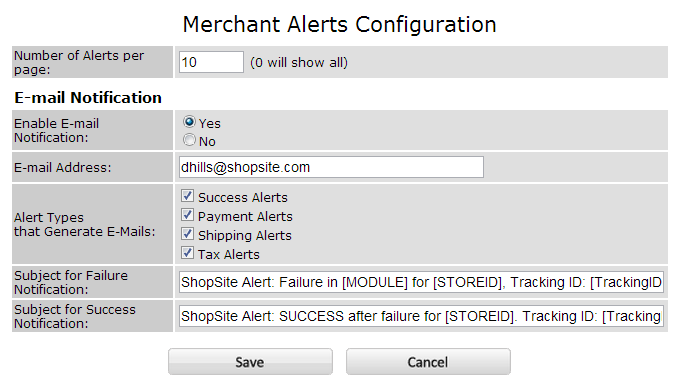The width and height of the screenshot is (681, 382).
Task: Uncheck the Payment Alerts checkbox
Action: click(187, 215)
